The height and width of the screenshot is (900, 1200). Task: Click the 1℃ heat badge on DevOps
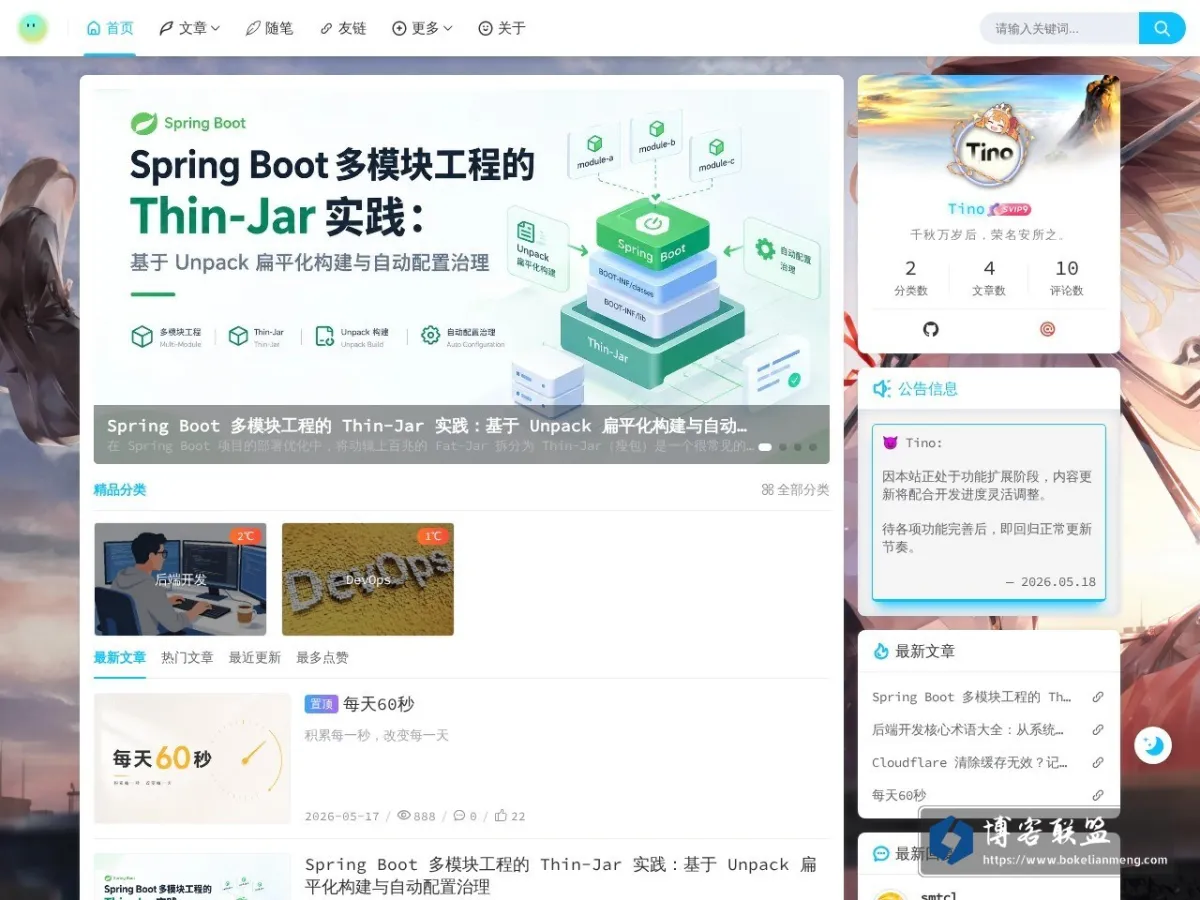433,536
